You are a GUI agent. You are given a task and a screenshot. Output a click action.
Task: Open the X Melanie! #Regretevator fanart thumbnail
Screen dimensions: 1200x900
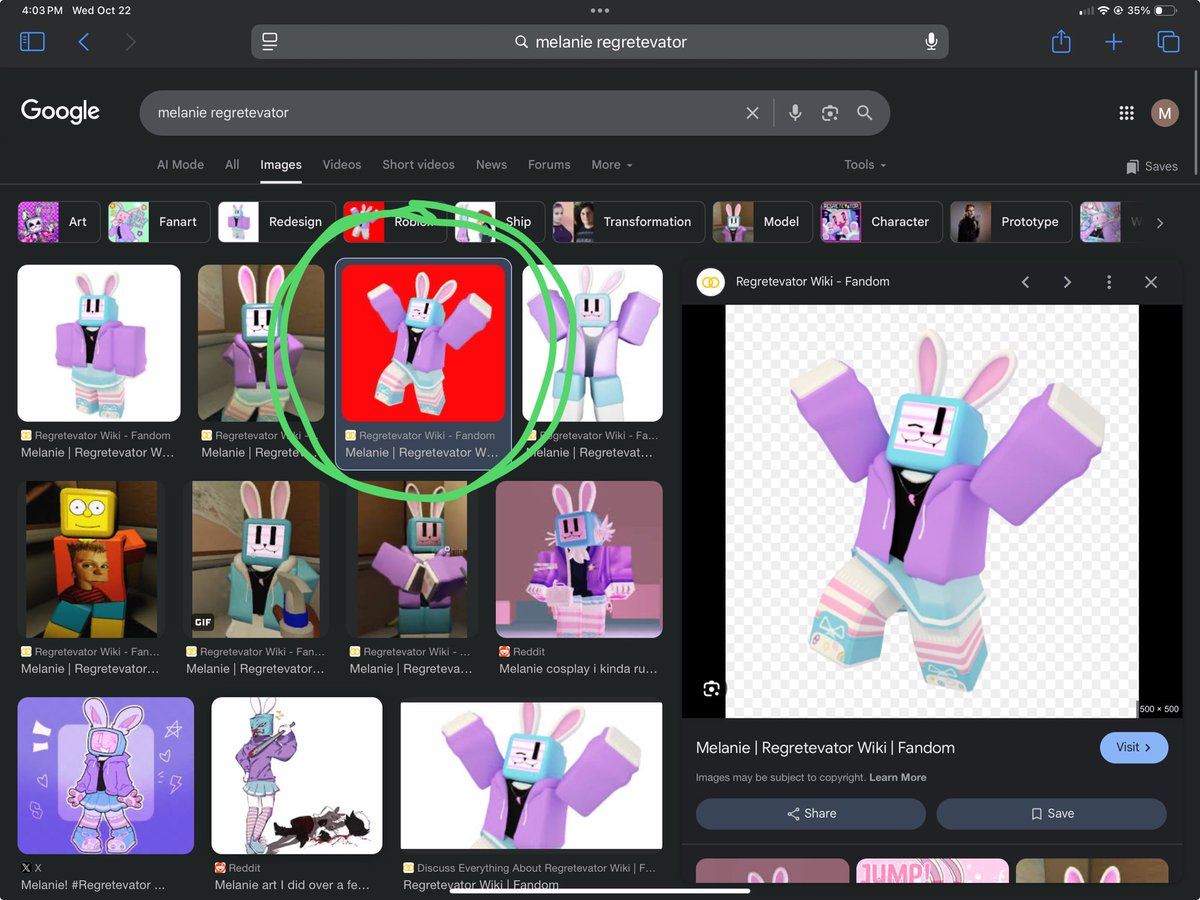pyautogui.click(x=106, y=776)
